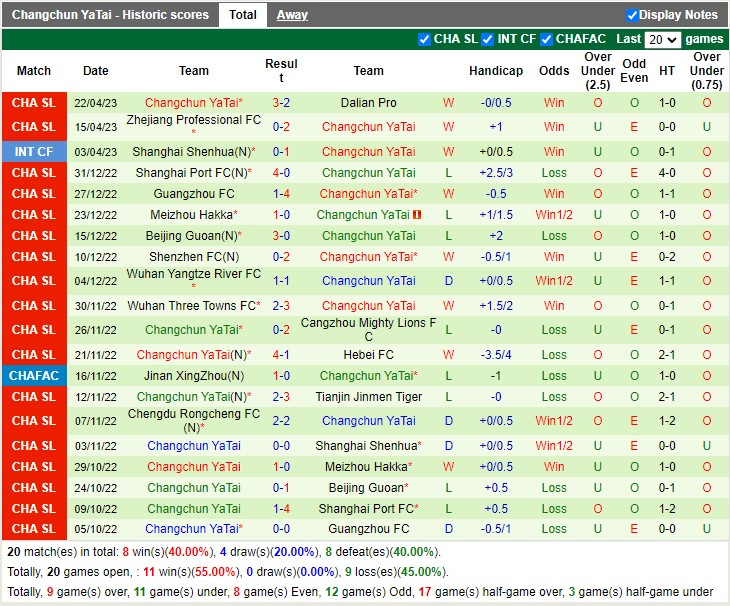Open the Tianjin Jinmen Tiger team link

(x=368, y=397)
